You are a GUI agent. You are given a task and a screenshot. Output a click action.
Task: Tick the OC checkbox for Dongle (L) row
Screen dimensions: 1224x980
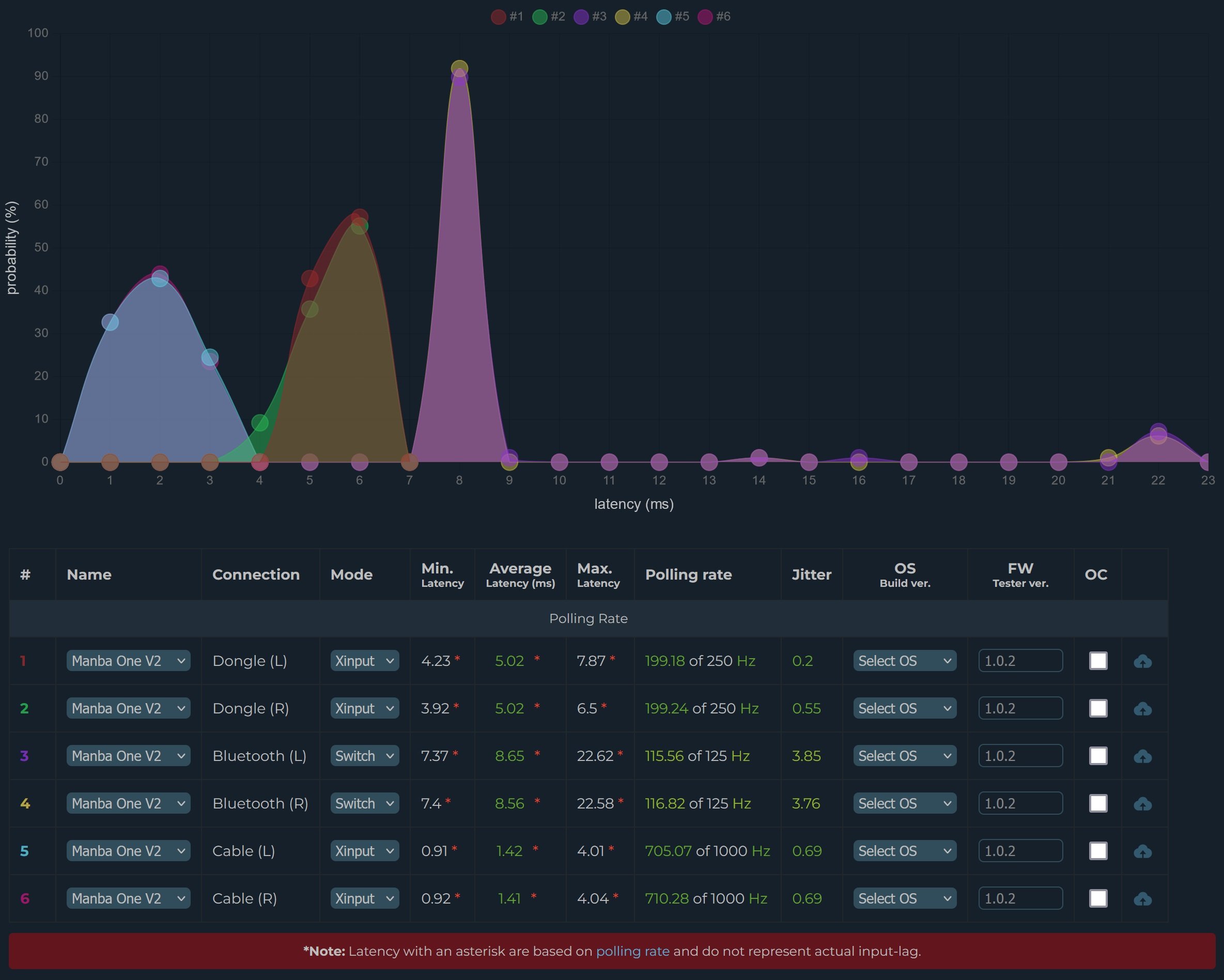tap(1098, 661)
